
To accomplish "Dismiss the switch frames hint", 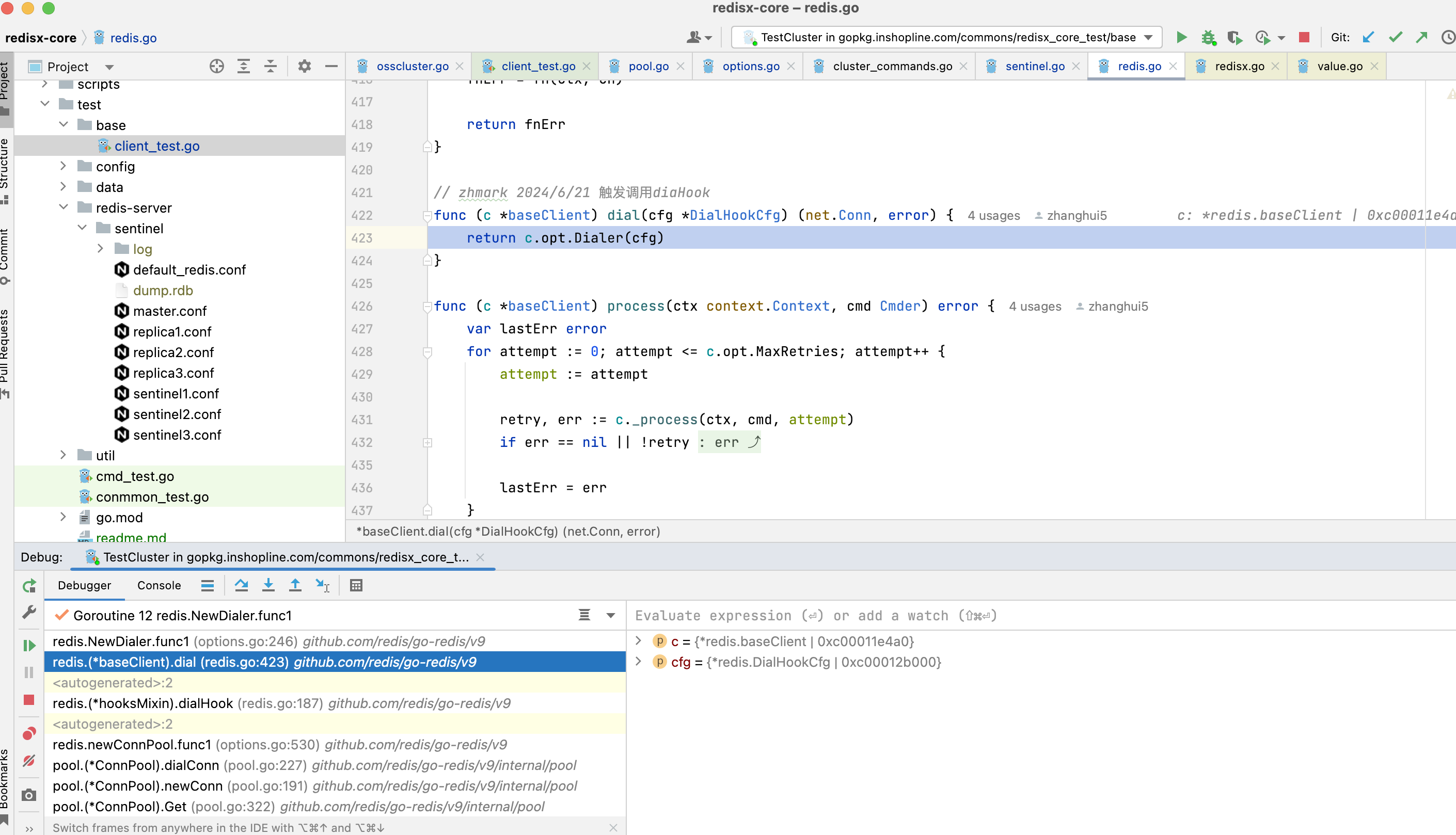I will pyautogui.click(x=613, y=828).
